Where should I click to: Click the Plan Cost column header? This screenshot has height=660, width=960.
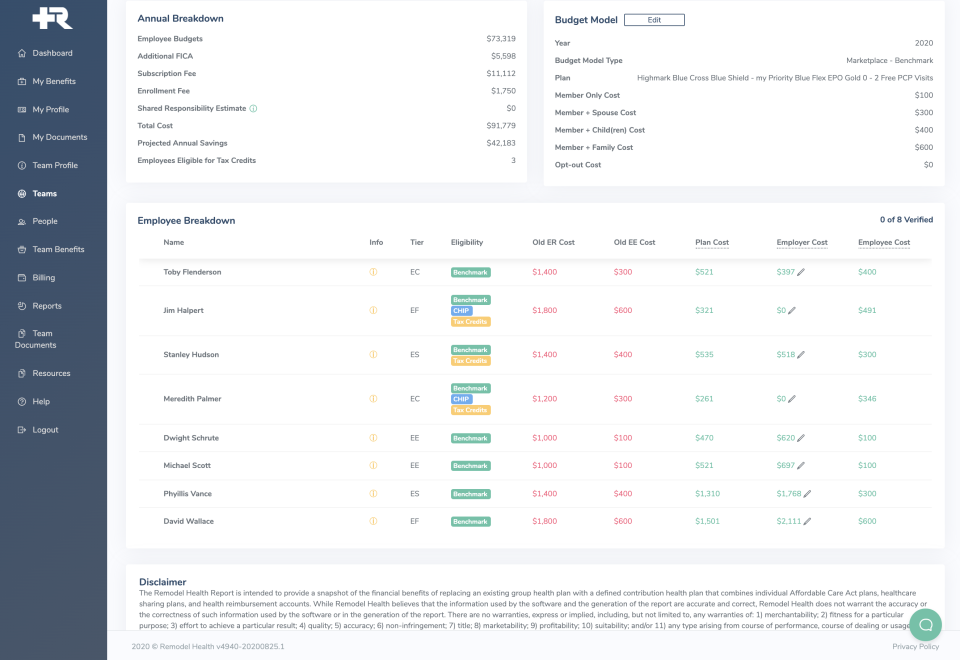712,243
